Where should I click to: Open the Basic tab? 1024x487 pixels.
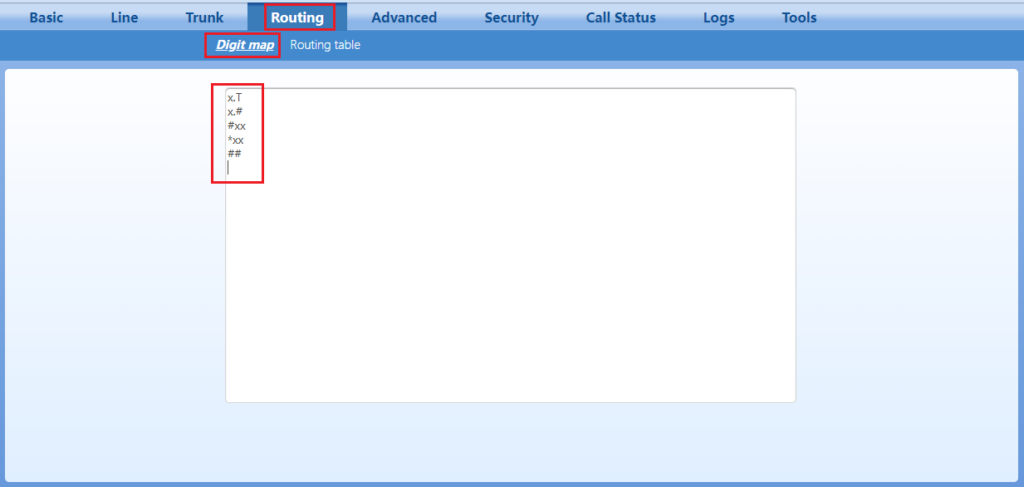(x=46, y=17)
